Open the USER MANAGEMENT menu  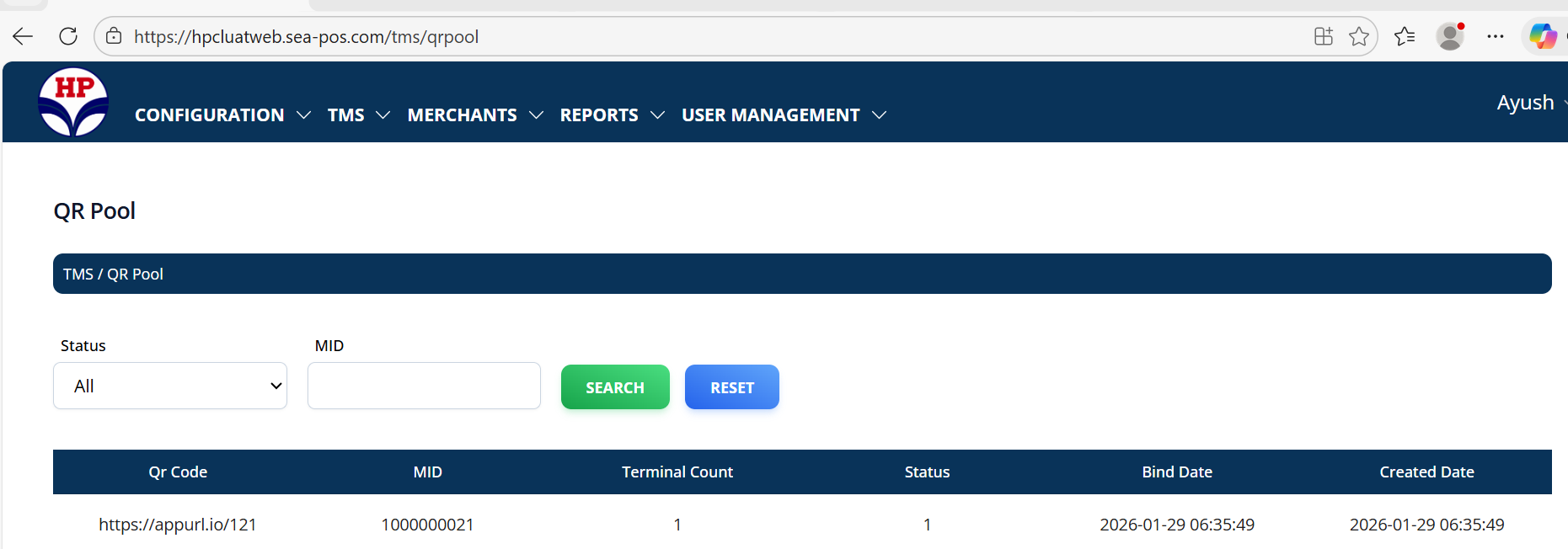(783, 115)
